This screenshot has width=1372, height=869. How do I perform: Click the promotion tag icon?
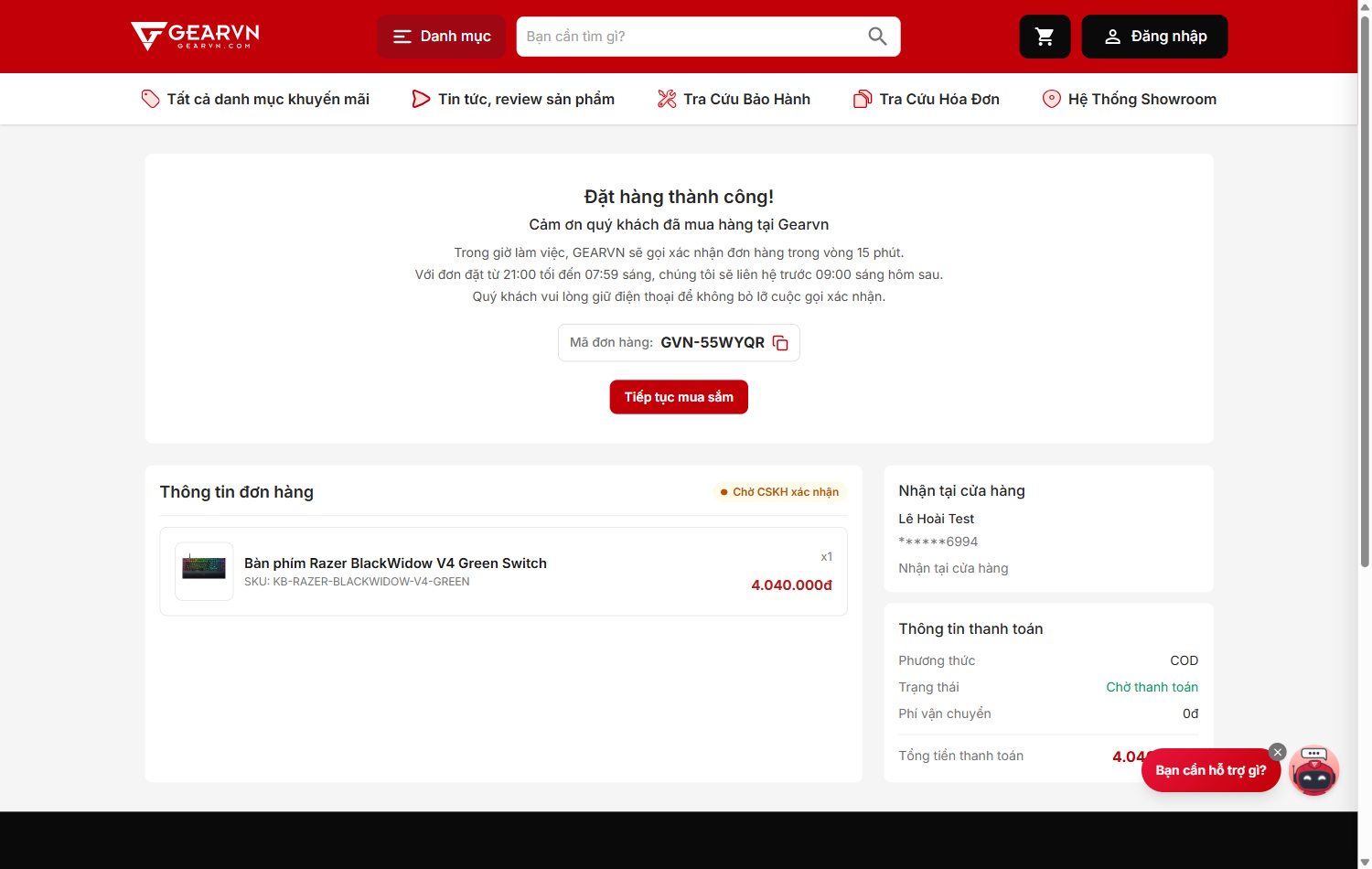(x=150, y=99)
